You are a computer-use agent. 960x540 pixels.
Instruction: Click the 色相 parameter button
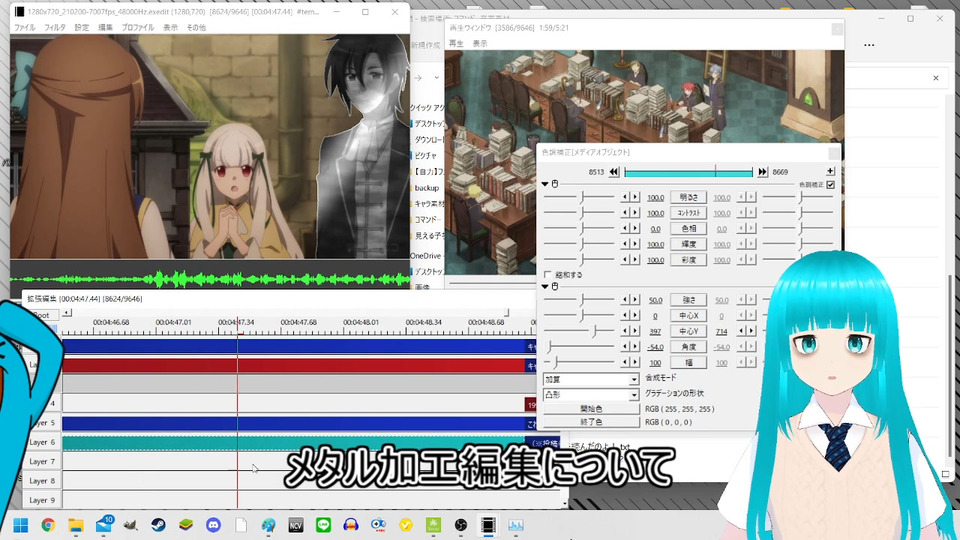pos(689,228)
